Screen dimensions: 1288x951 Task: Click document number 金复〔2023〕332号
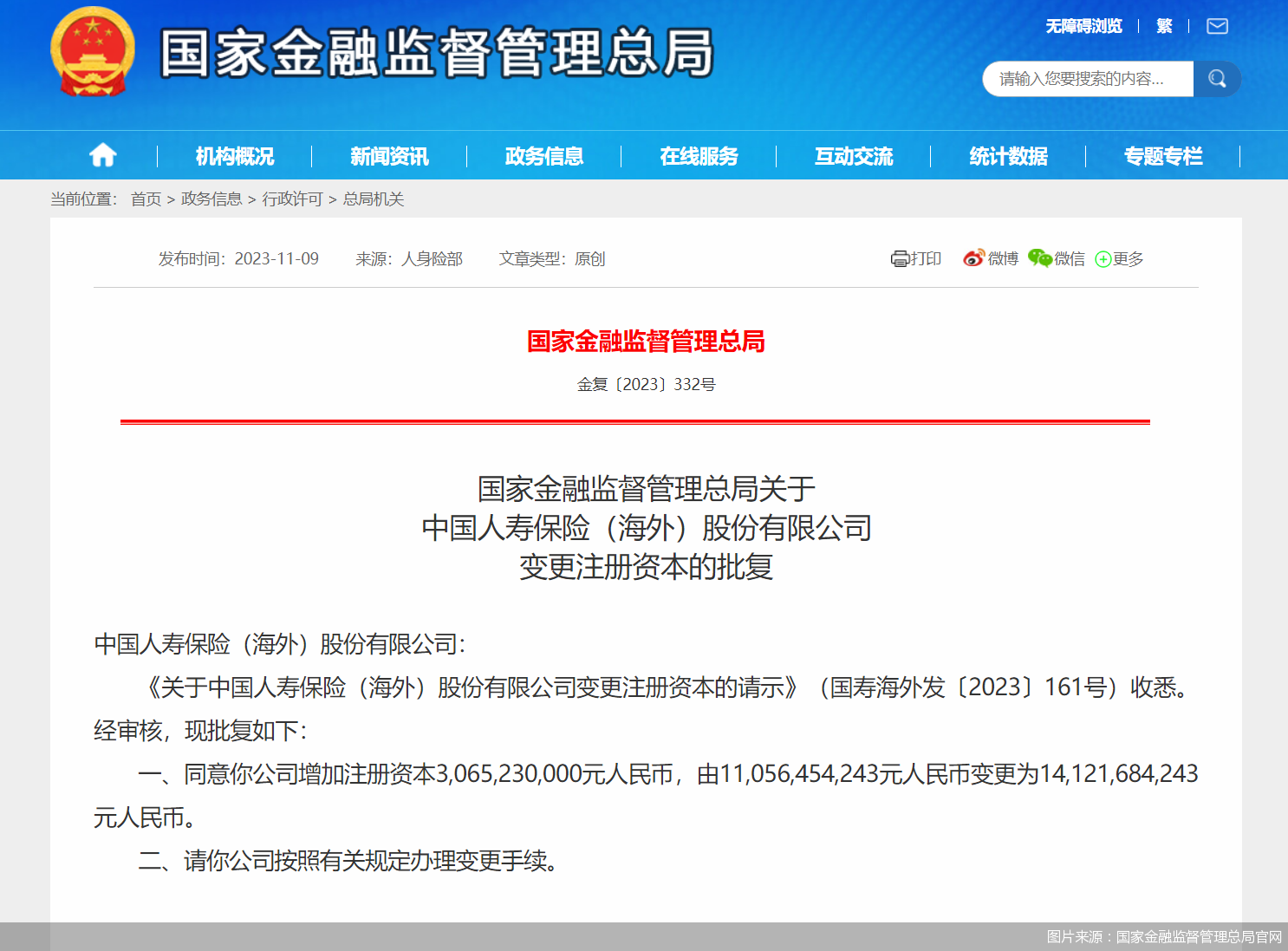pos(647,384)
